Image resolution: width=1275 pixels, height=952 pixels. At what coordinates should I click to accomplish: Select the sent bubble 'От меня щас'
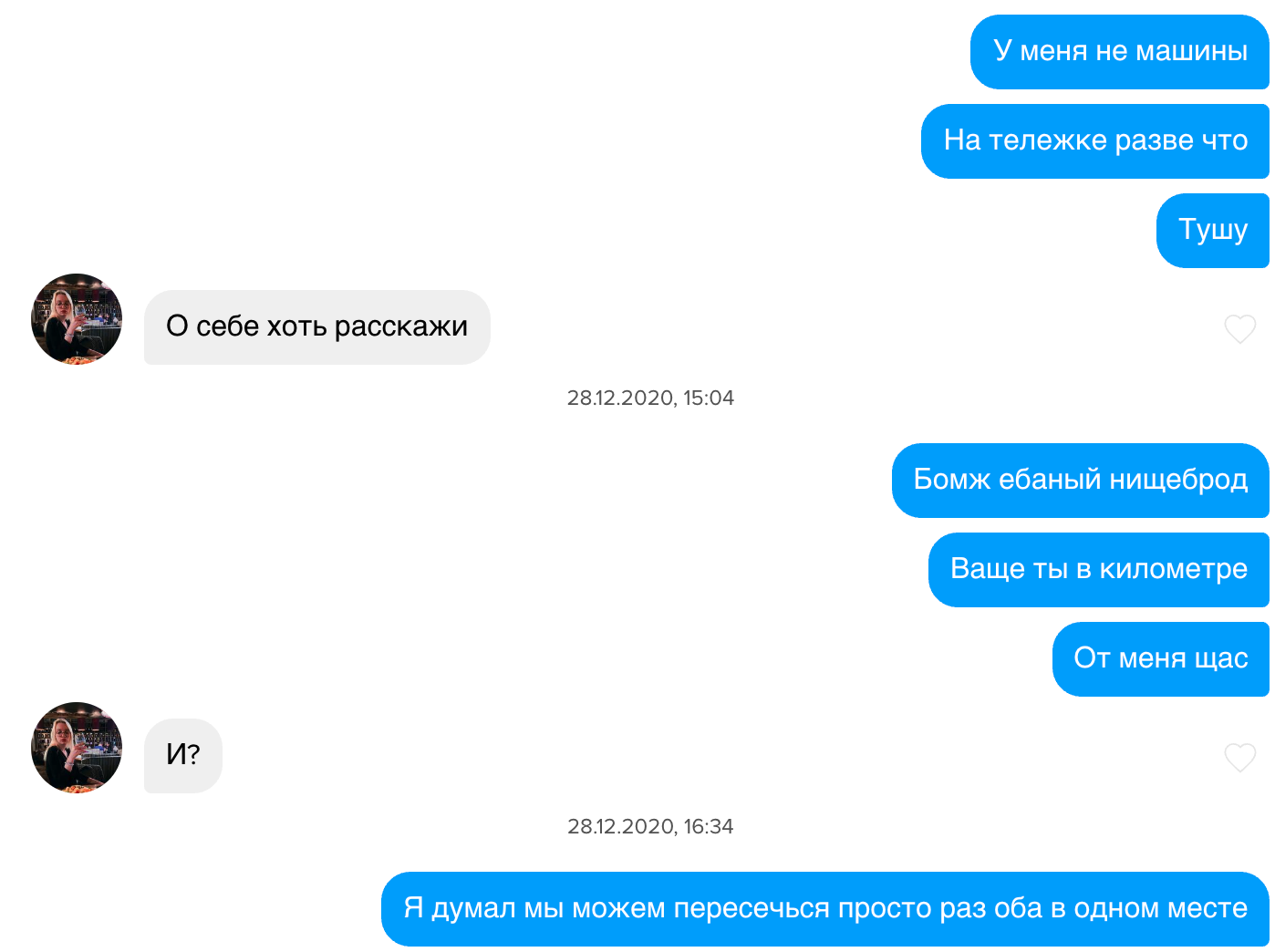[1161, 659]
